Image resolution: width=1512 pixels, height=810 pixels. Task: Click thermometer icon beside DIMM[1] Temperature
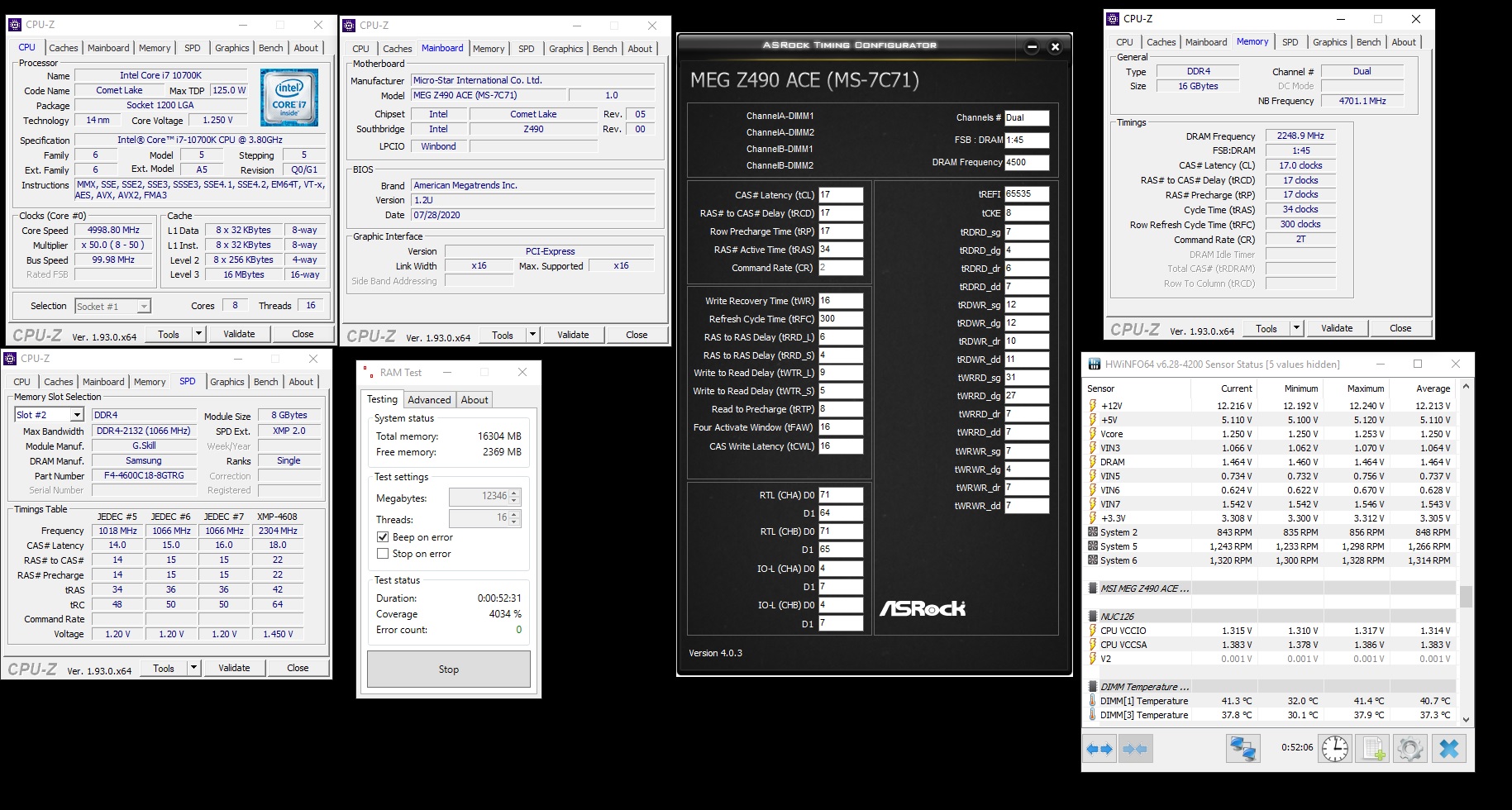coord(1093,701)
